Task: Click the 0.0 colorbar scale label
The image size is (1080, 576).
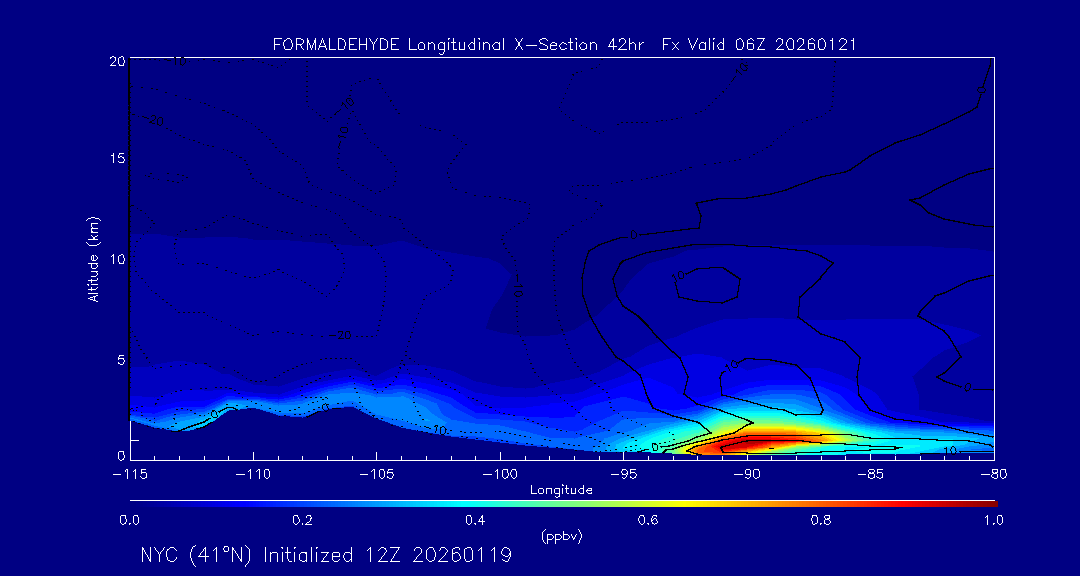Action: (x=130, y=520)
